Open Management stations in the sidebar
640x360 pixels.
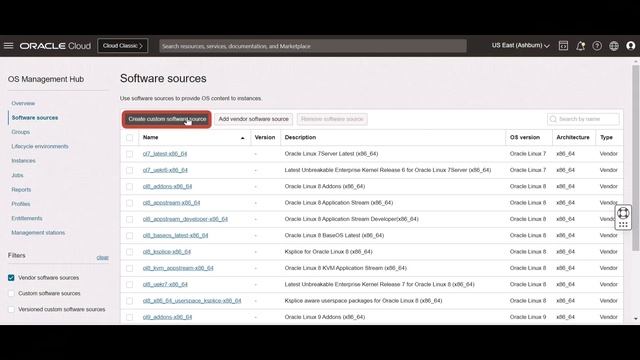point(38,233)
